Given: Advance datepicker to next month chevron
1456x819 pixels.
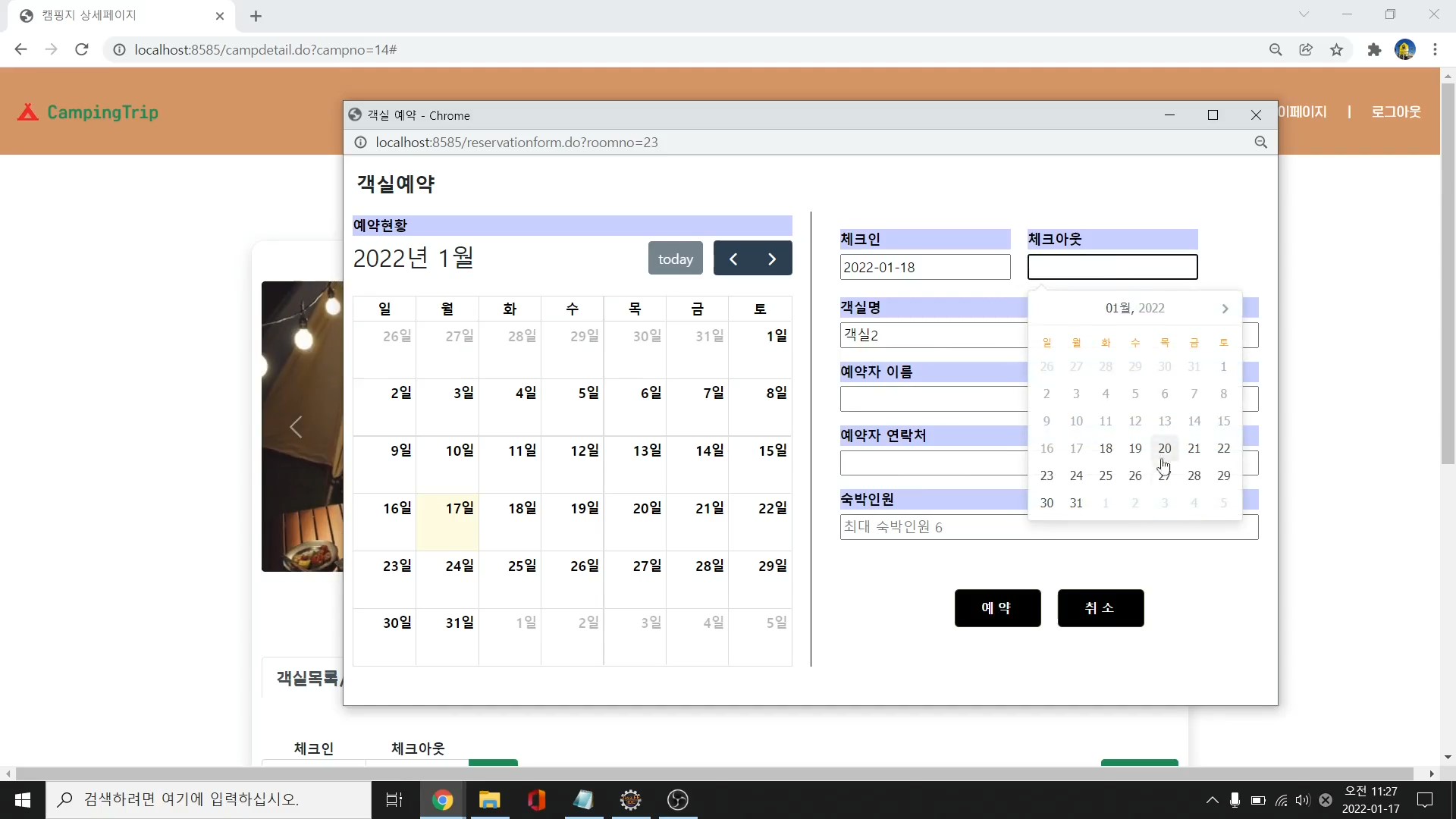Looking at the screenshot, I should 1225,309.
